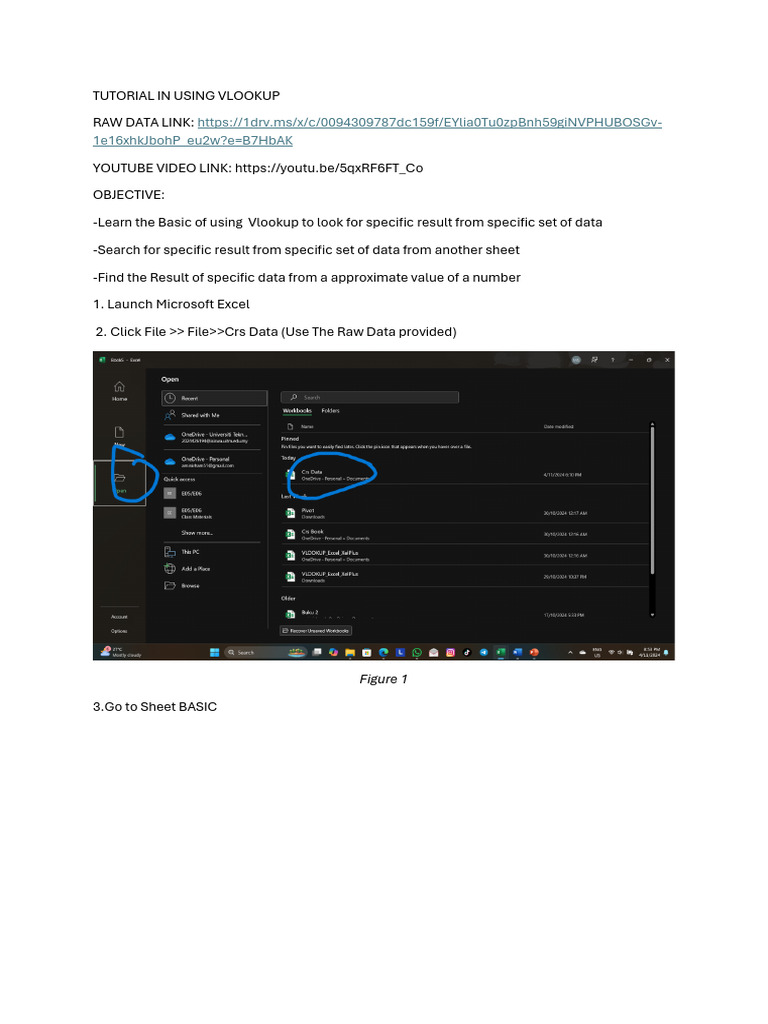Open the raw data OneDrive hyperlink

[x=377, y=131]
